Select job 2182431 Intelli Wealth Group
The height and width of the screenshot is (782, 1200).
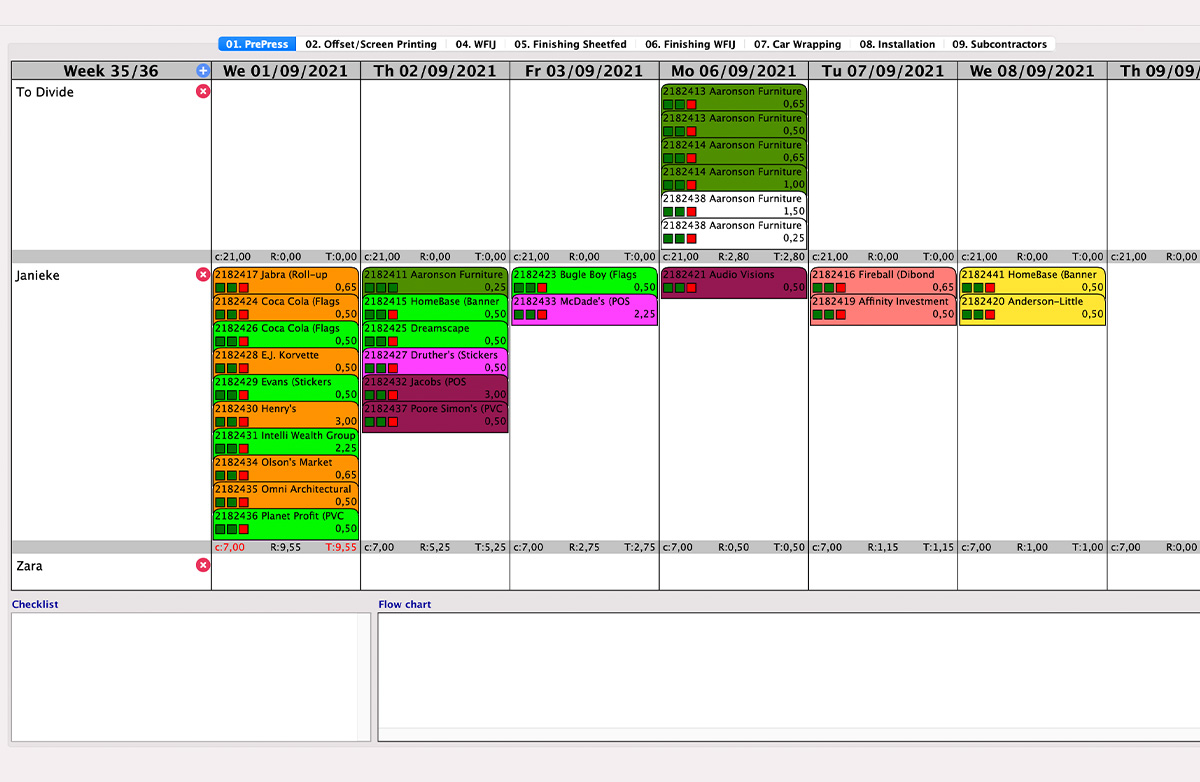click(x=286, y=442)
